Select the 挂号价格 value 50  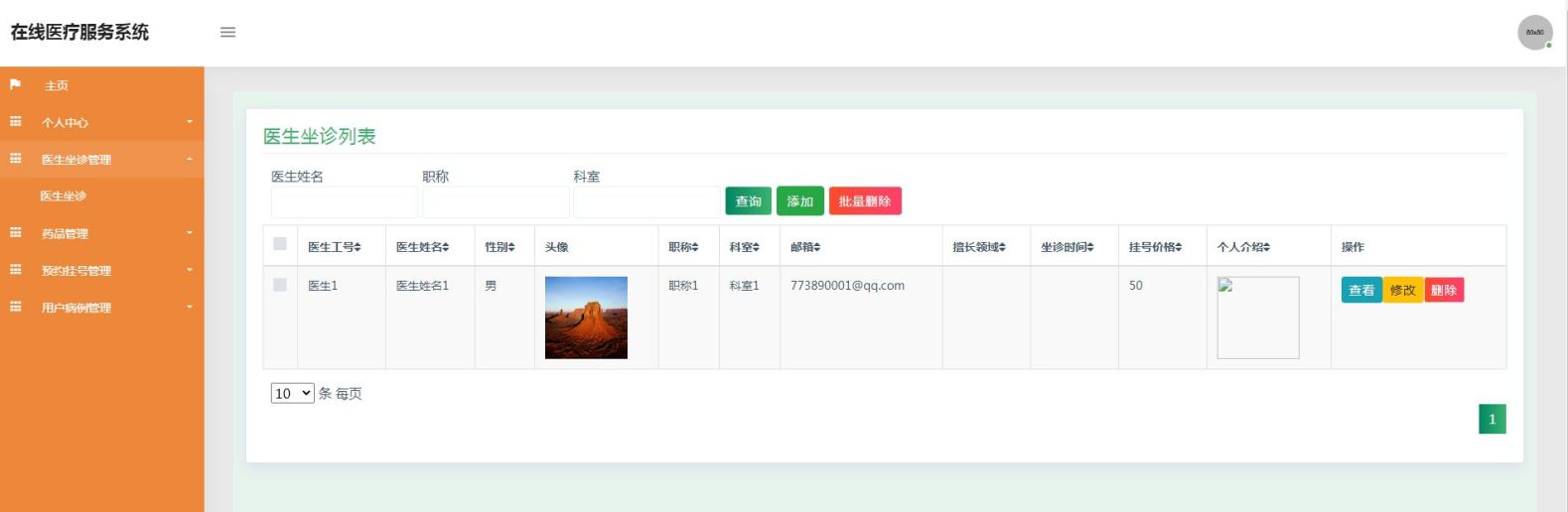(1136, 285)
